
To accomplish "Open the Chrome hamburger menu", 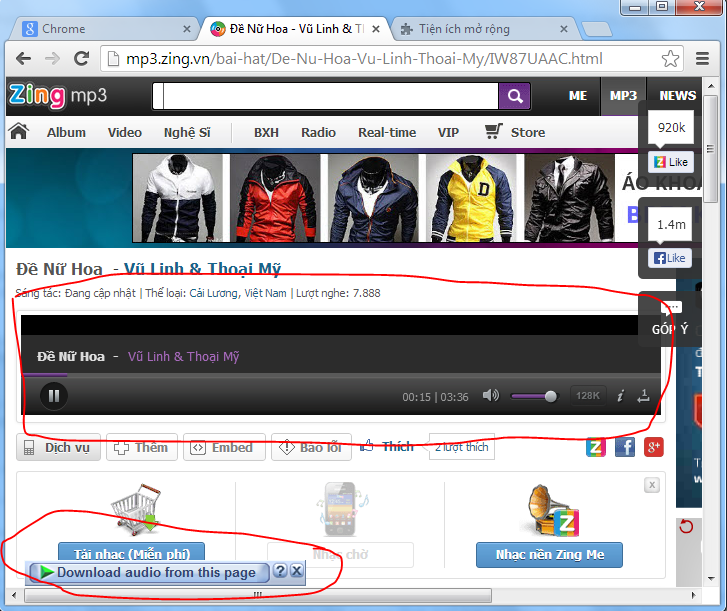I will pos(702,58).
